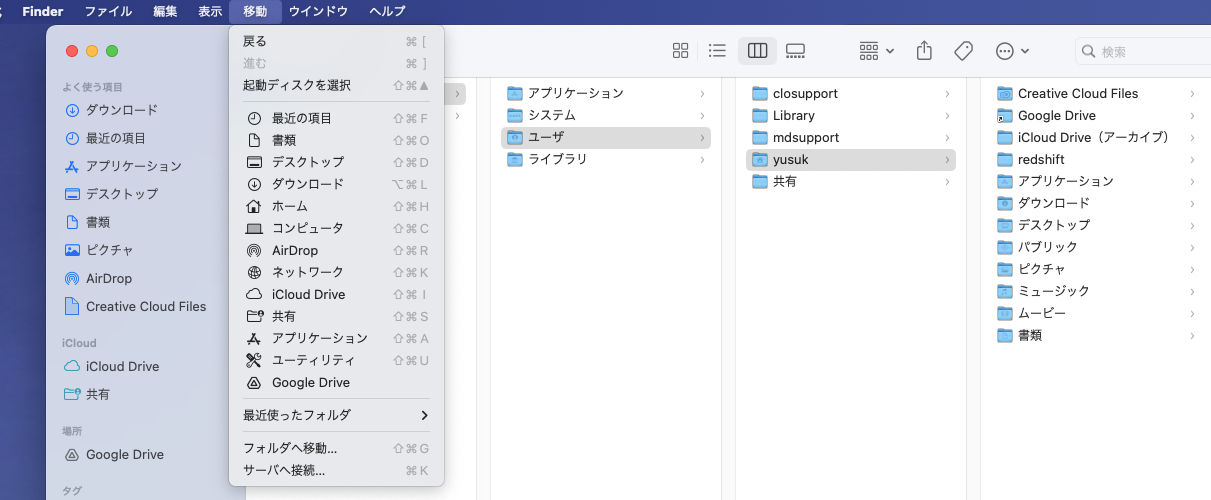Open デスクトップ in the sidebar
This screenshot has height=500, width=1211.
point(122,194)
